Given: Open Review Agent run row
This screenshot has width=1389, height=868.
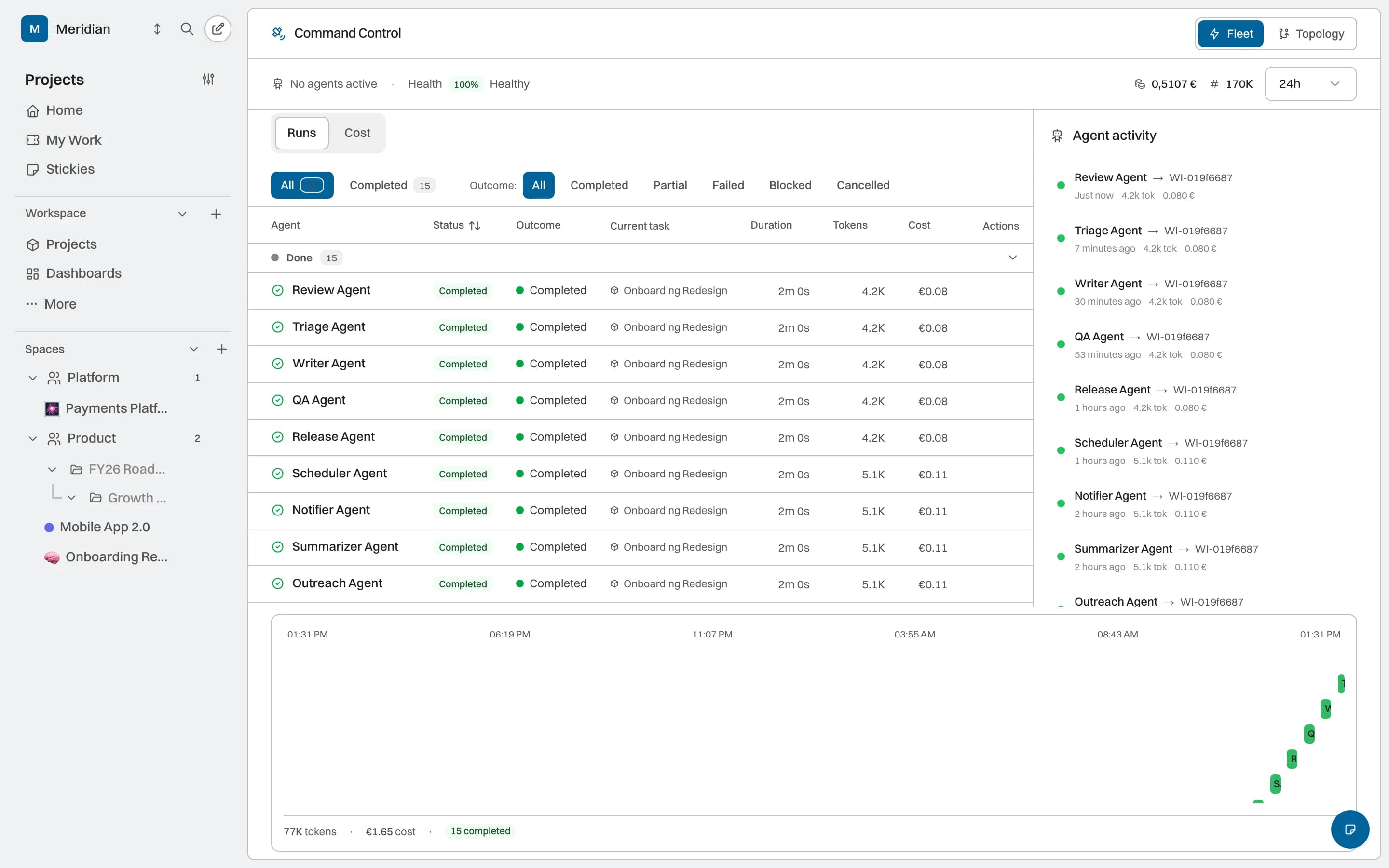Looking at the screenshot, I should 640,290.
